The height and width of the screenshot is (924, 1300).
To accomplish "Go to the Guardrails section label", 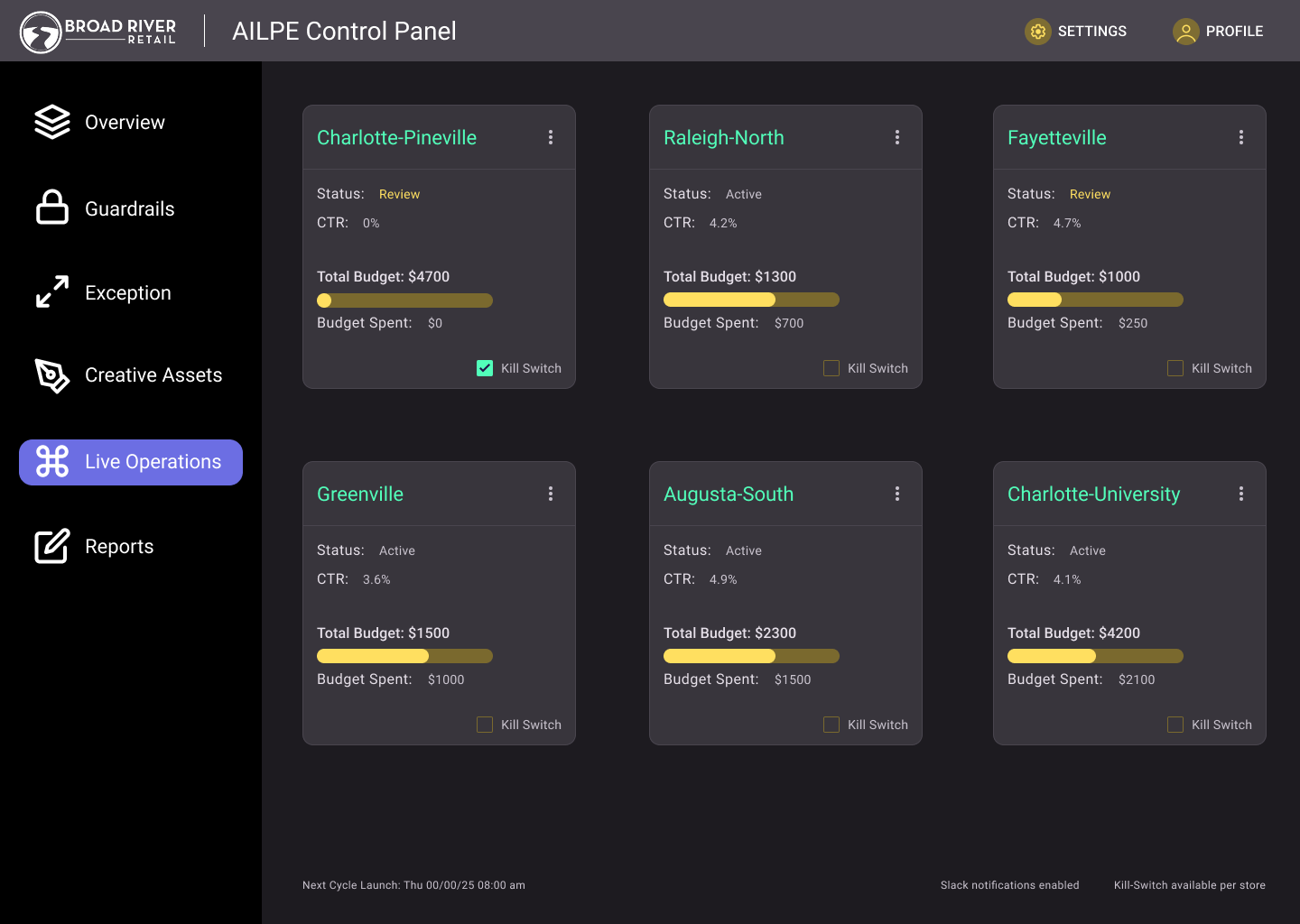I will coord(129,209).
